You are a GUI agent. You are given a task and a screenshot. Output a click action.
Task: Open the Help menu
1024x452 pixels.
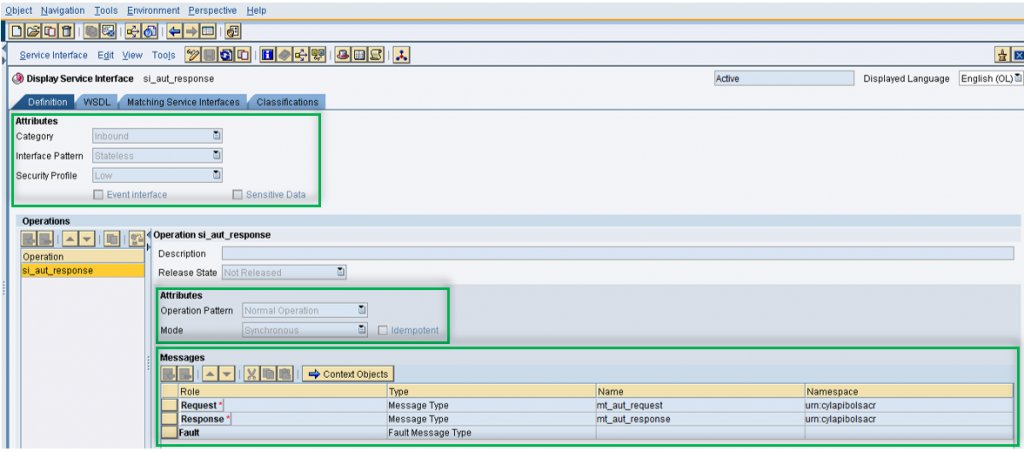pyautogui.click(x=257, y=10)
